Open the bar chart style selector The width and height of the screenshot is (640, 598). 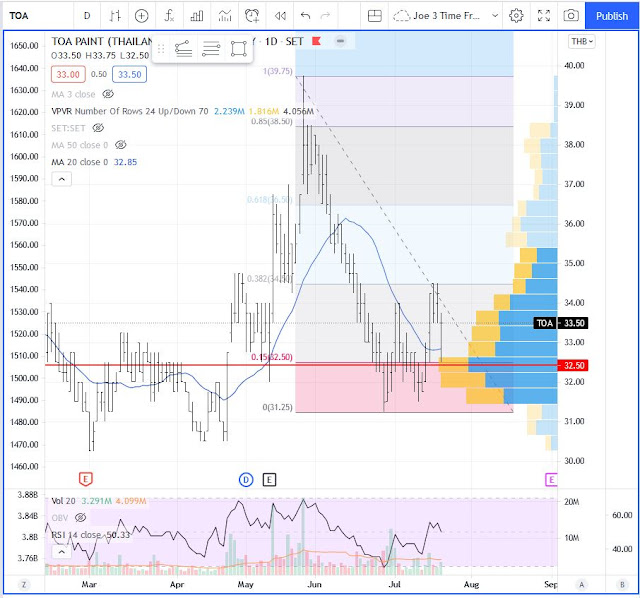pyautogui.click(x=115, y=16)
